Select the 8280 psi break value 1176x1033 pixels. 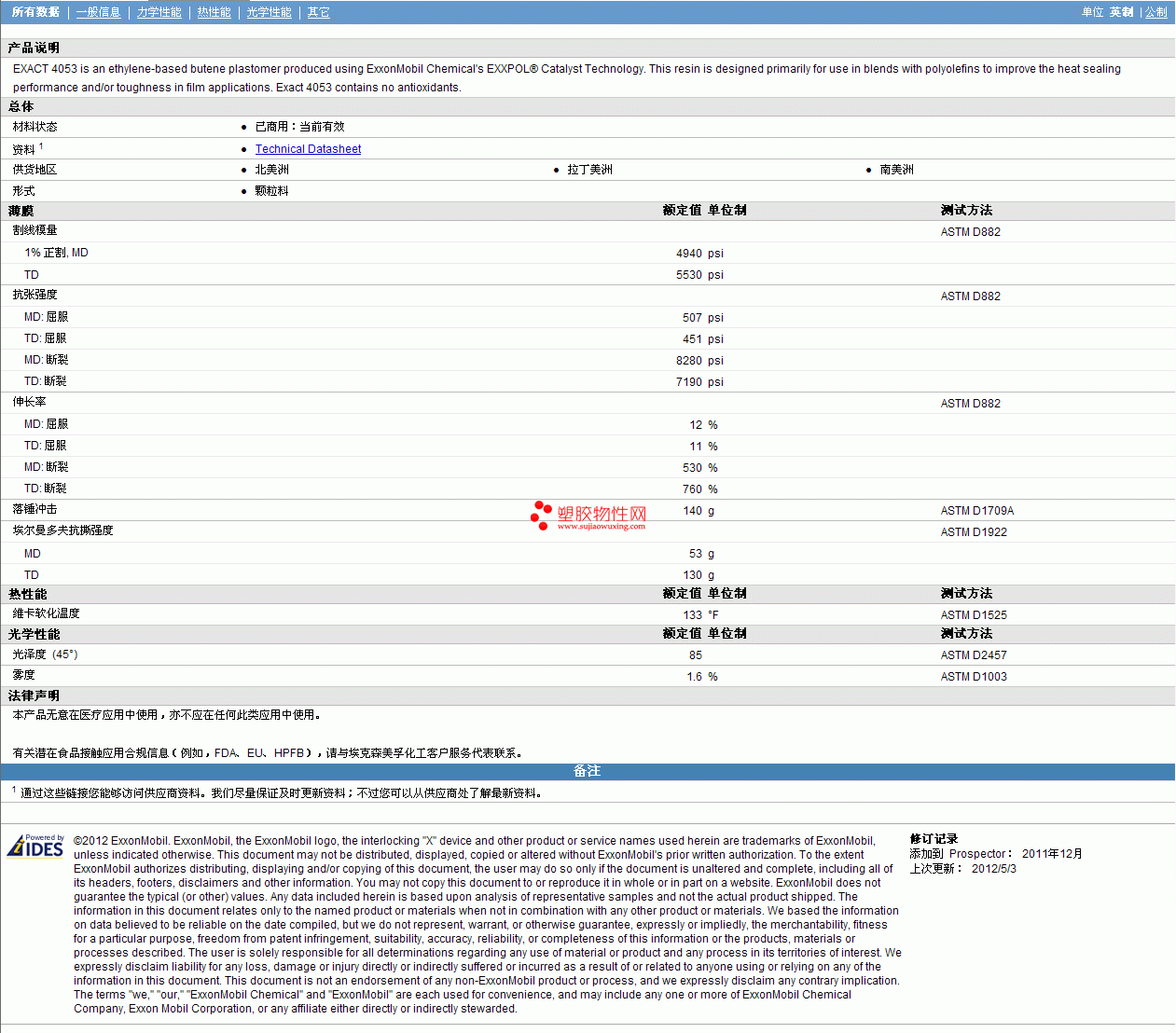coord(699,361)
